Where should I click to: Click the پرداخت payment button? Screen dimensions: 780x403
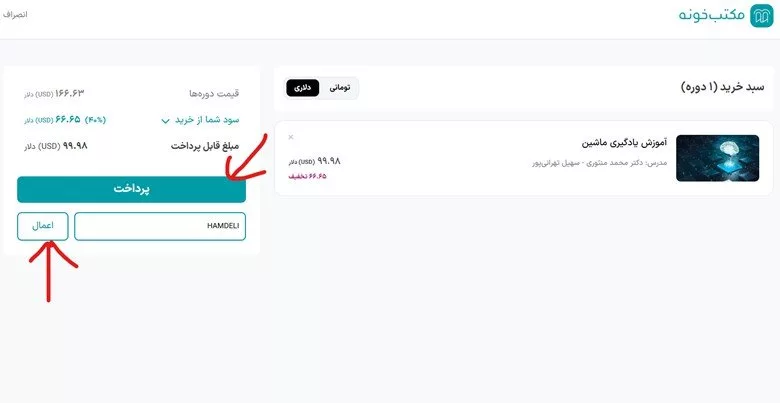tap(131, 189)
